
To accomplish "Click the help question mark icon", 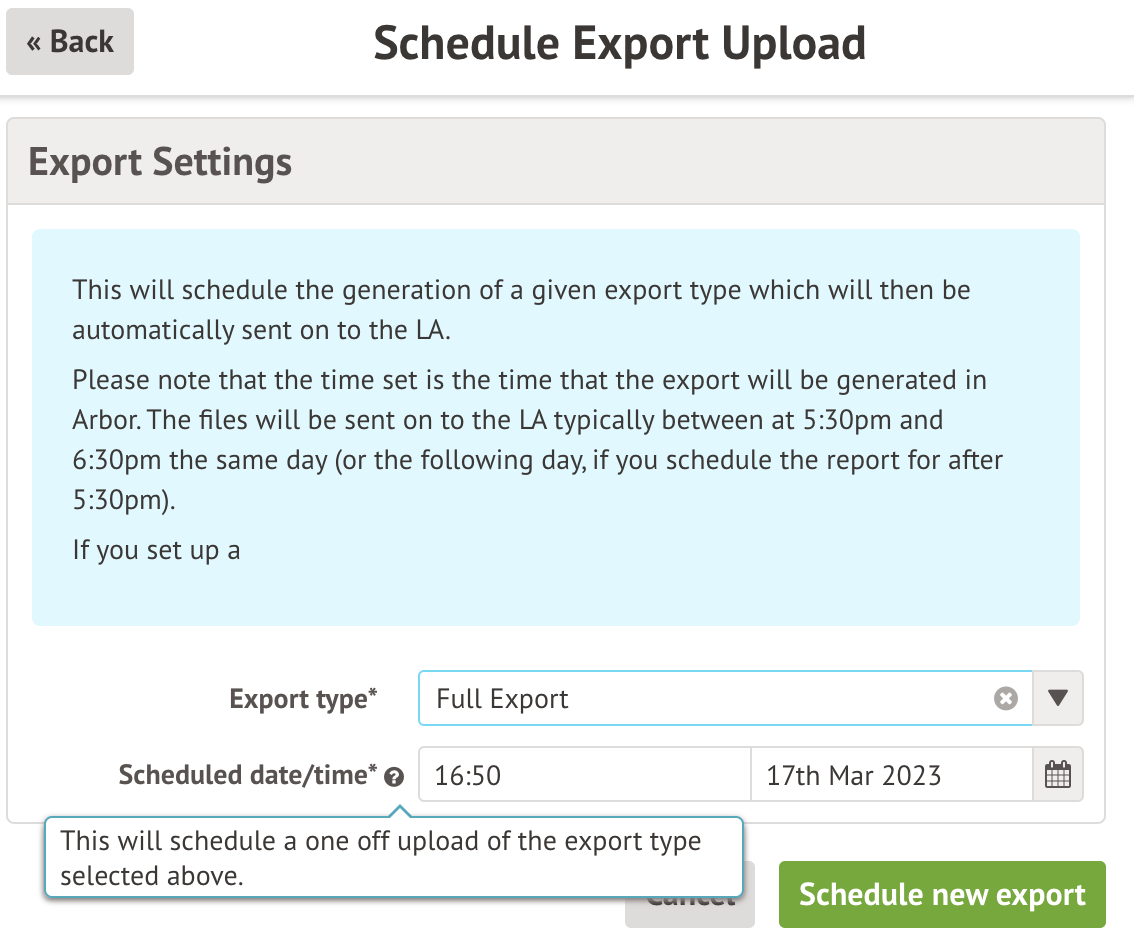I will 394,777.
